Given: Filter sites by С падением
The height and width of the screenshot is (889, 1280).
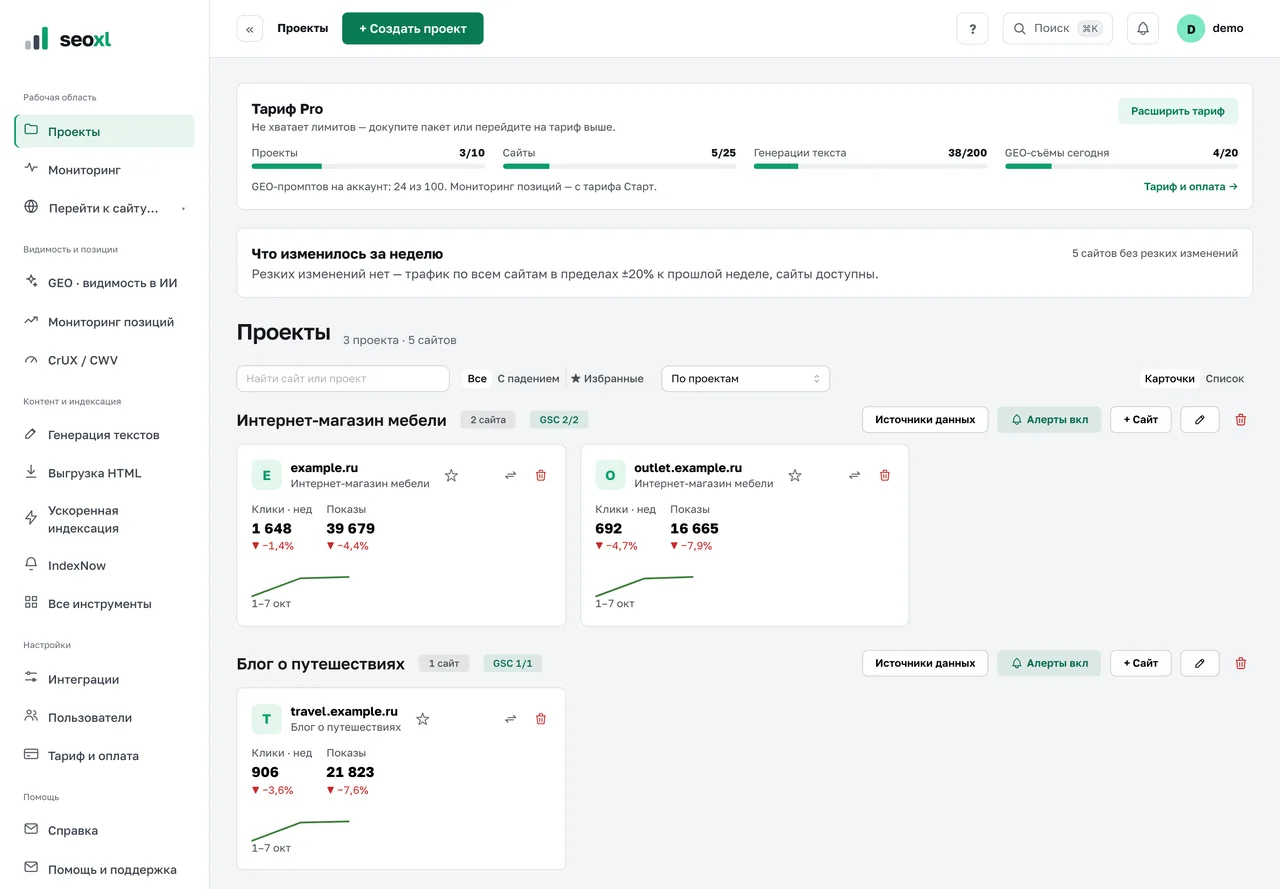Looking at the screenshot, I should (x=529, y=379).
